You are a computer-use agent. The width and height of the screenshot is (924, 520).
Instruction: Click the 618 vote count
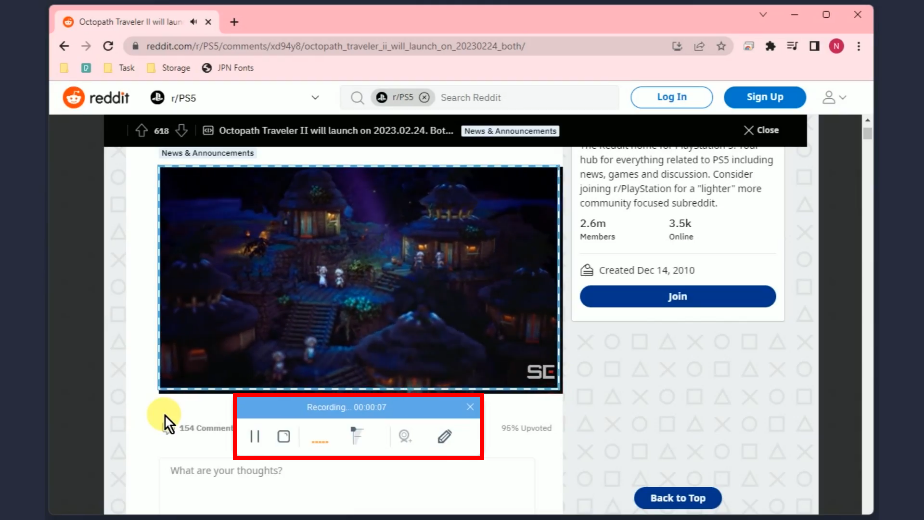(161, 131)
